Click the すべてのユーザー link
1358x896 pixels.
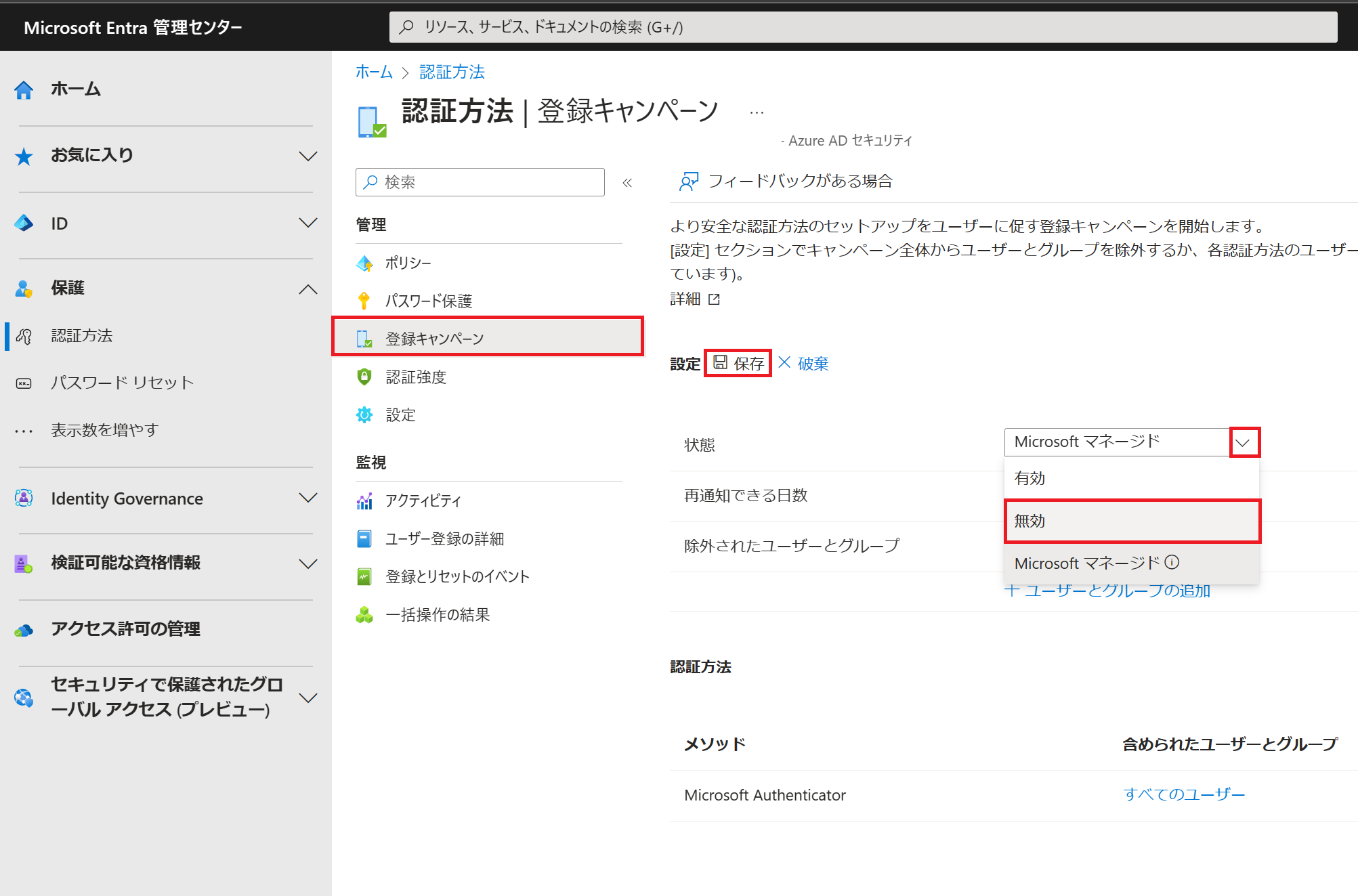click(x=1184, y=794)
